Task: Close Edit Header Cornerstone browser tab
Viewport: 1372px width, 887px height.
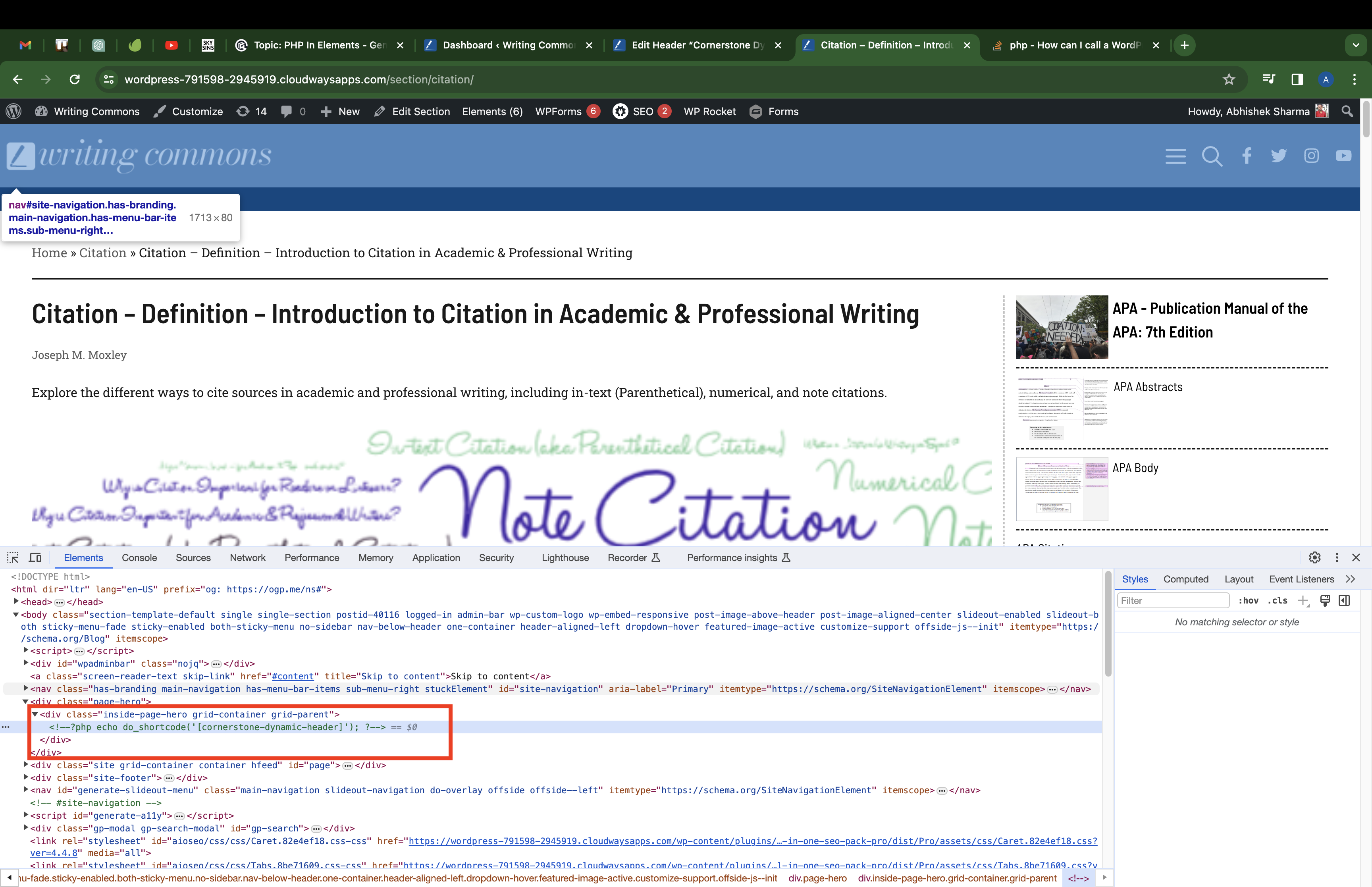Action: pyautogui.click(x=778, y=45)
